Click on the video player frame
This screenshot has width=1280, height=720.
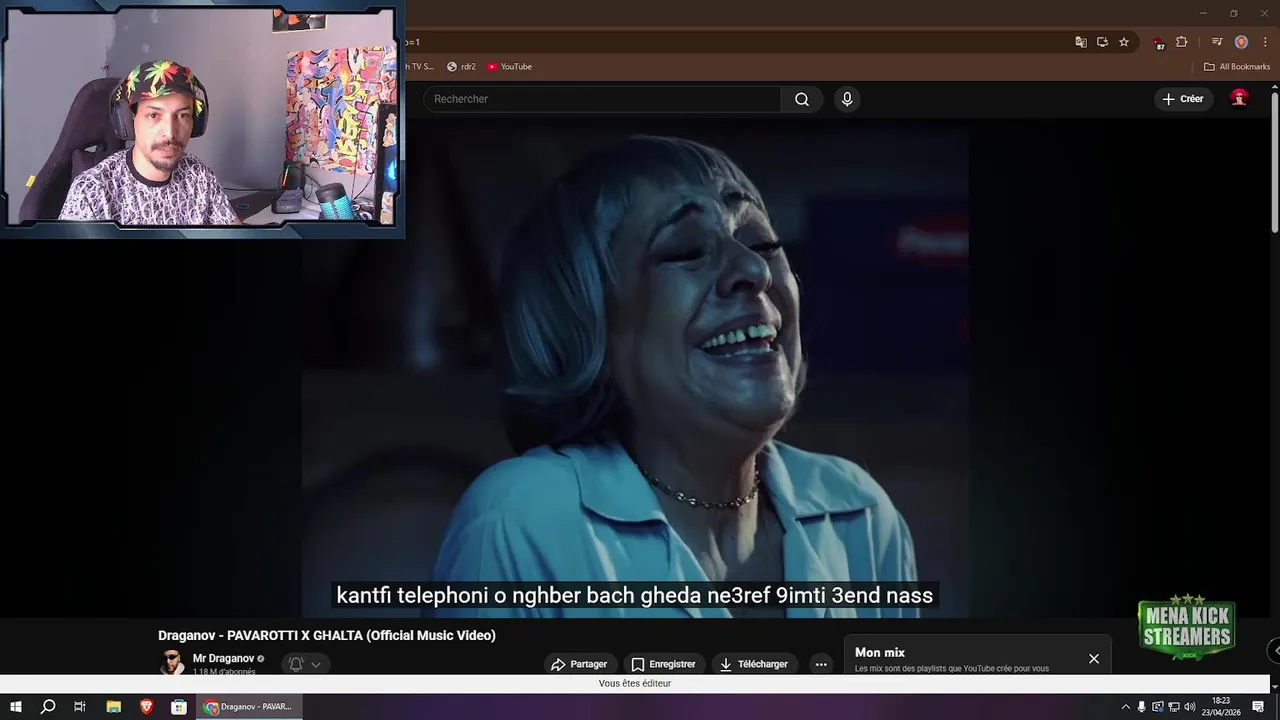click(635, 370)
